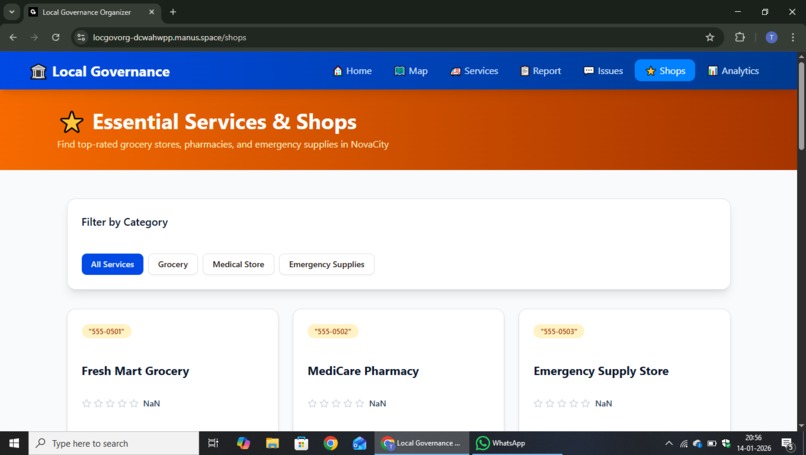Click the NaN rating on Fresh Mart Grocery
Viewport: 806px width, 455px height.
pos(151,404)
